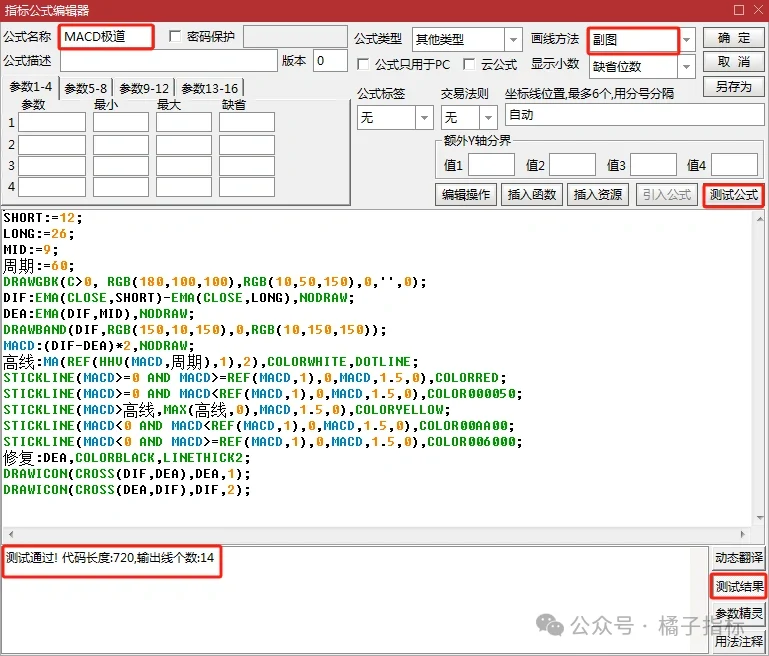Click the 用法注释 button

coord(738,641)
